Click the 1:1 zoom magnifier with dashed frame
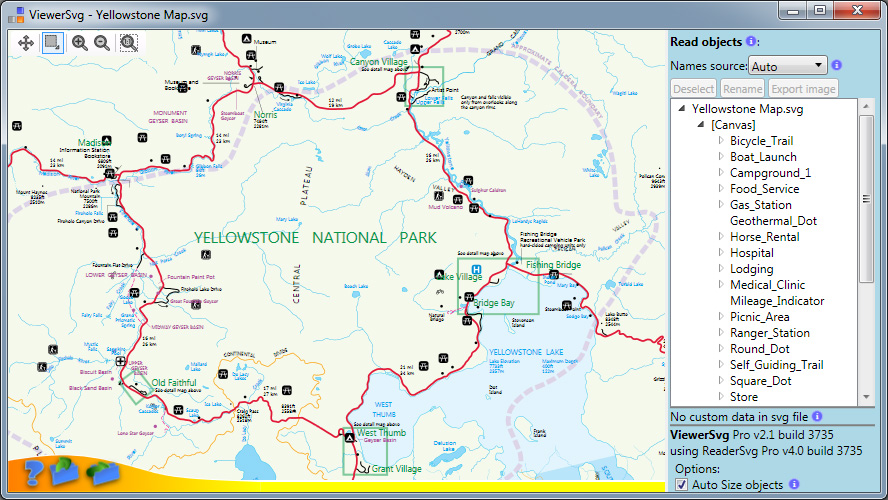Viewport: 888px width, 500px height. pos(129,43)
